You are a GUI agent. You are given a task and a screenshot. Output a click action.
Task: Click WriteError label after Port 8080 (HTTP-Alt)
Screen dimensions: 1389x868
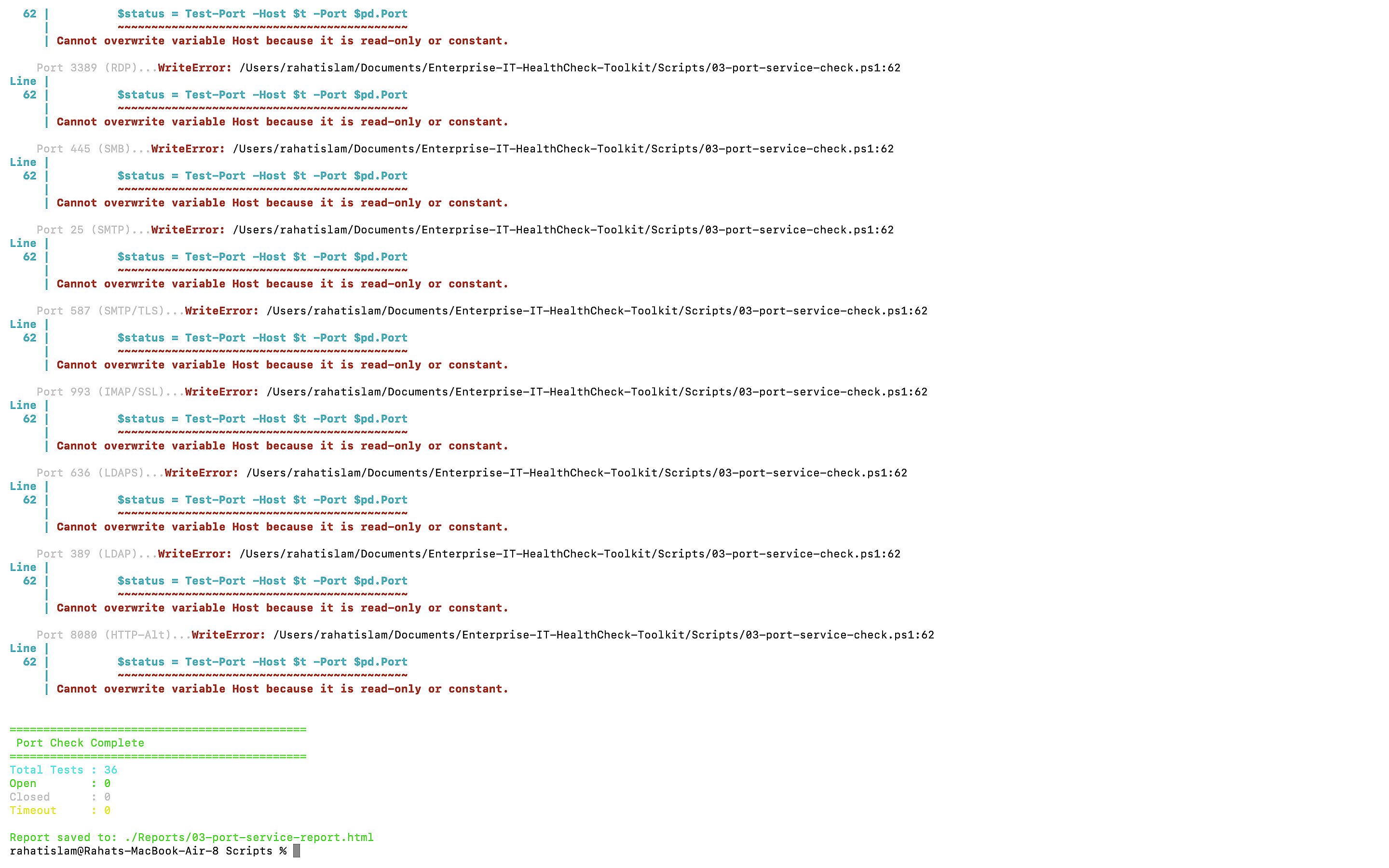click(x=229, y=634)
